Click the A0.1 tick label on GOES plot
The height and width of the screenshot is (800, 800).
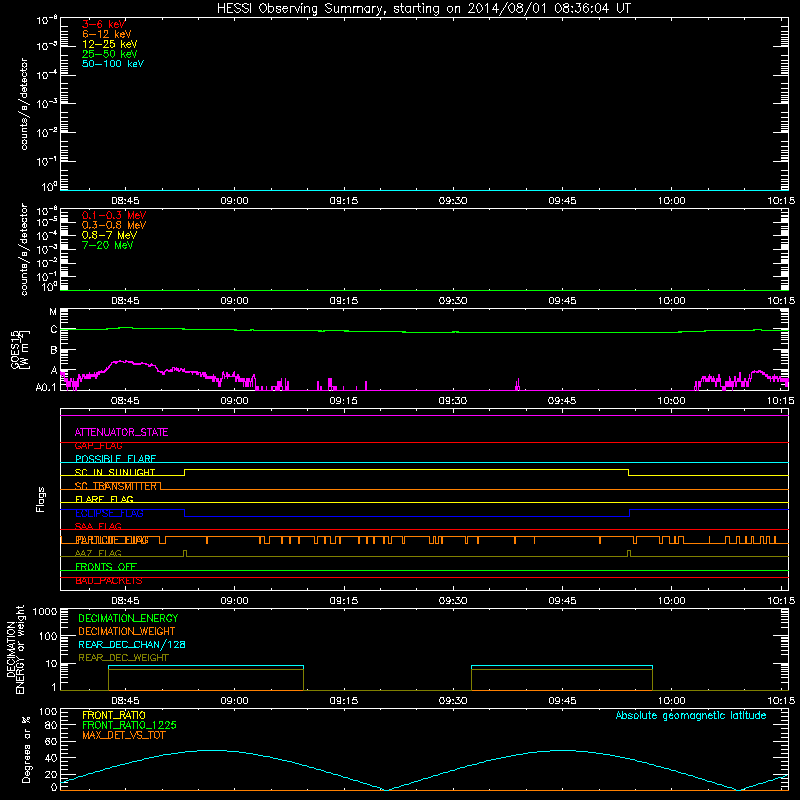click(x=46, y=387)
